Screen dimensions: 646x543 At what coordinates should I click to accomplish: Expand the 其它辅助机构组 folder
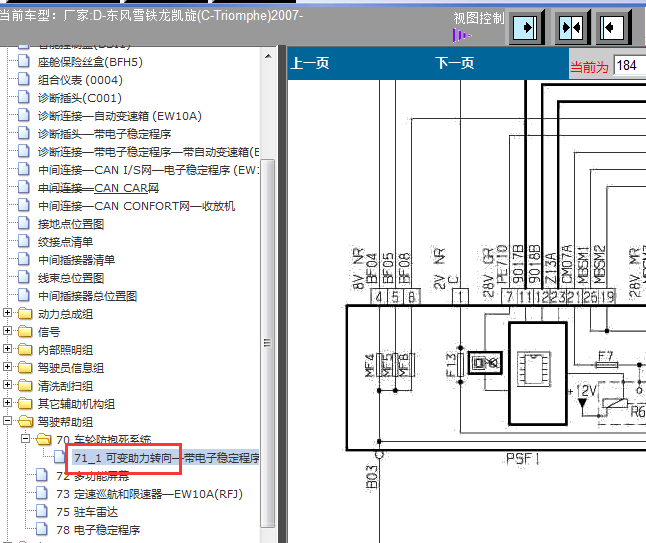tap(7, 403)
